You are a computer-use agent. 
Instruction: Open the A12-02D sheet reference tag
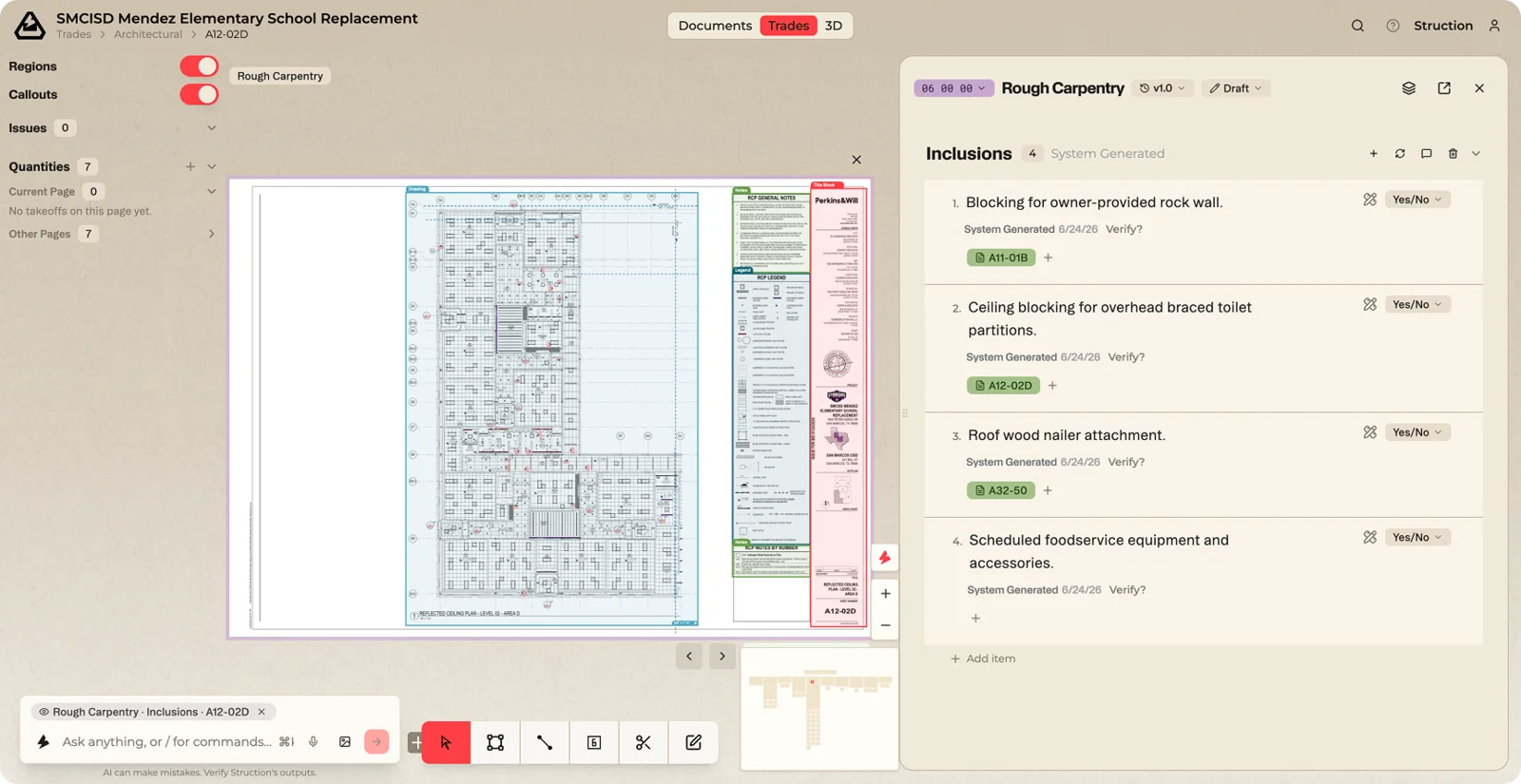[1003, 386]
